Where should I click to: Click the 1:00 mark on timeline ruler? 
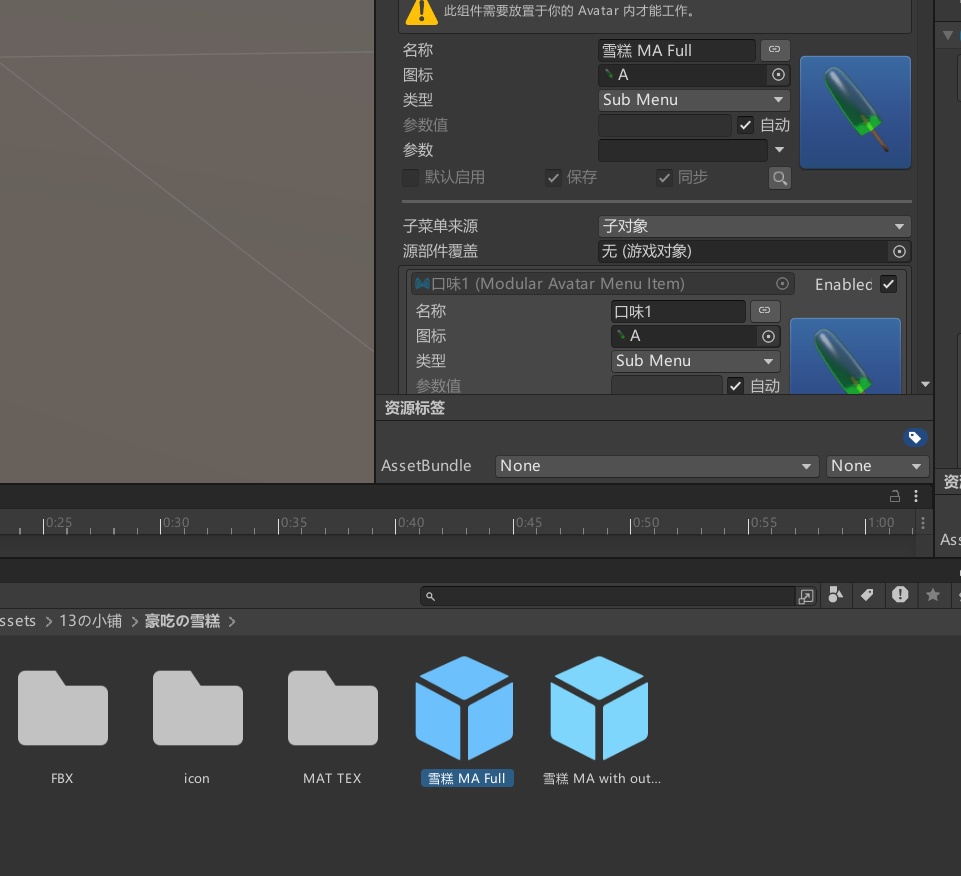pos(880,523)
